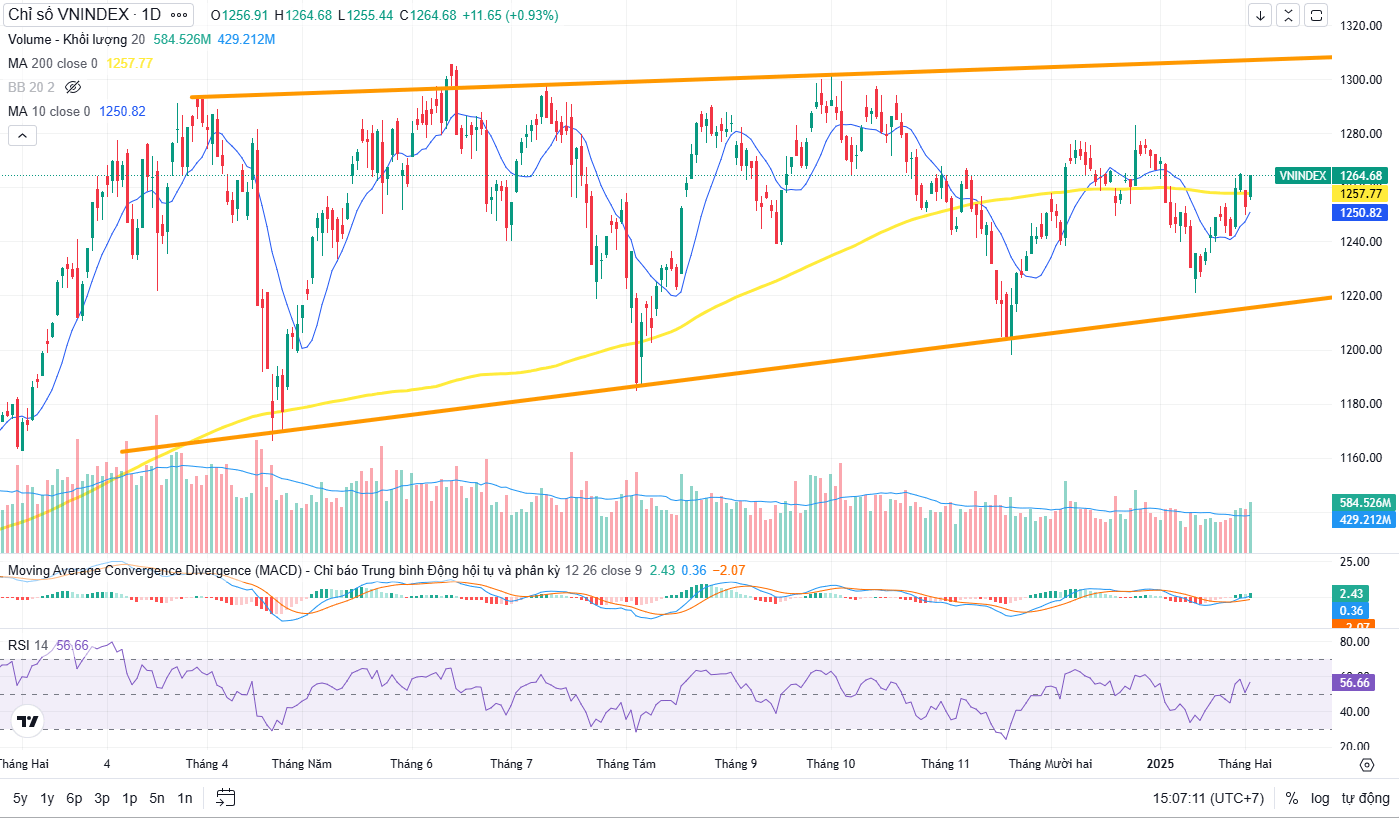Select the 6p time range
1399x818 pixels.
[74, 798]
